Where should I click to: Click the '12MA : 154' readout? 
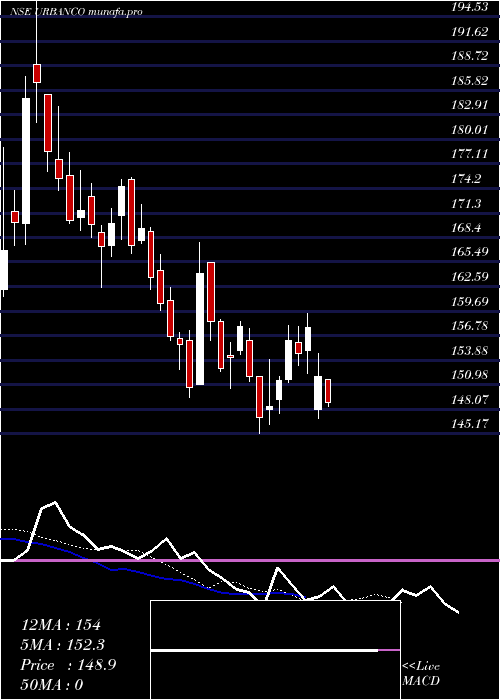click(x=62, y=625)
